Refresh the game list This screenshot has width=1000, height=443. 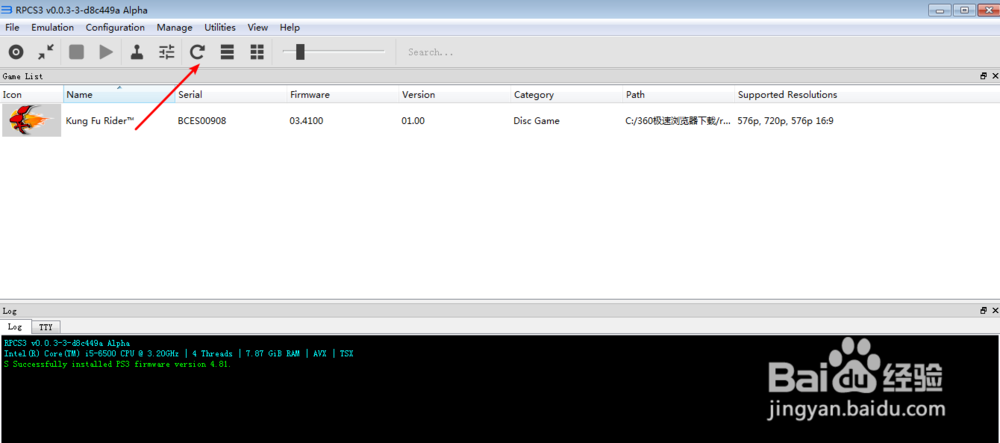point(197,52)
